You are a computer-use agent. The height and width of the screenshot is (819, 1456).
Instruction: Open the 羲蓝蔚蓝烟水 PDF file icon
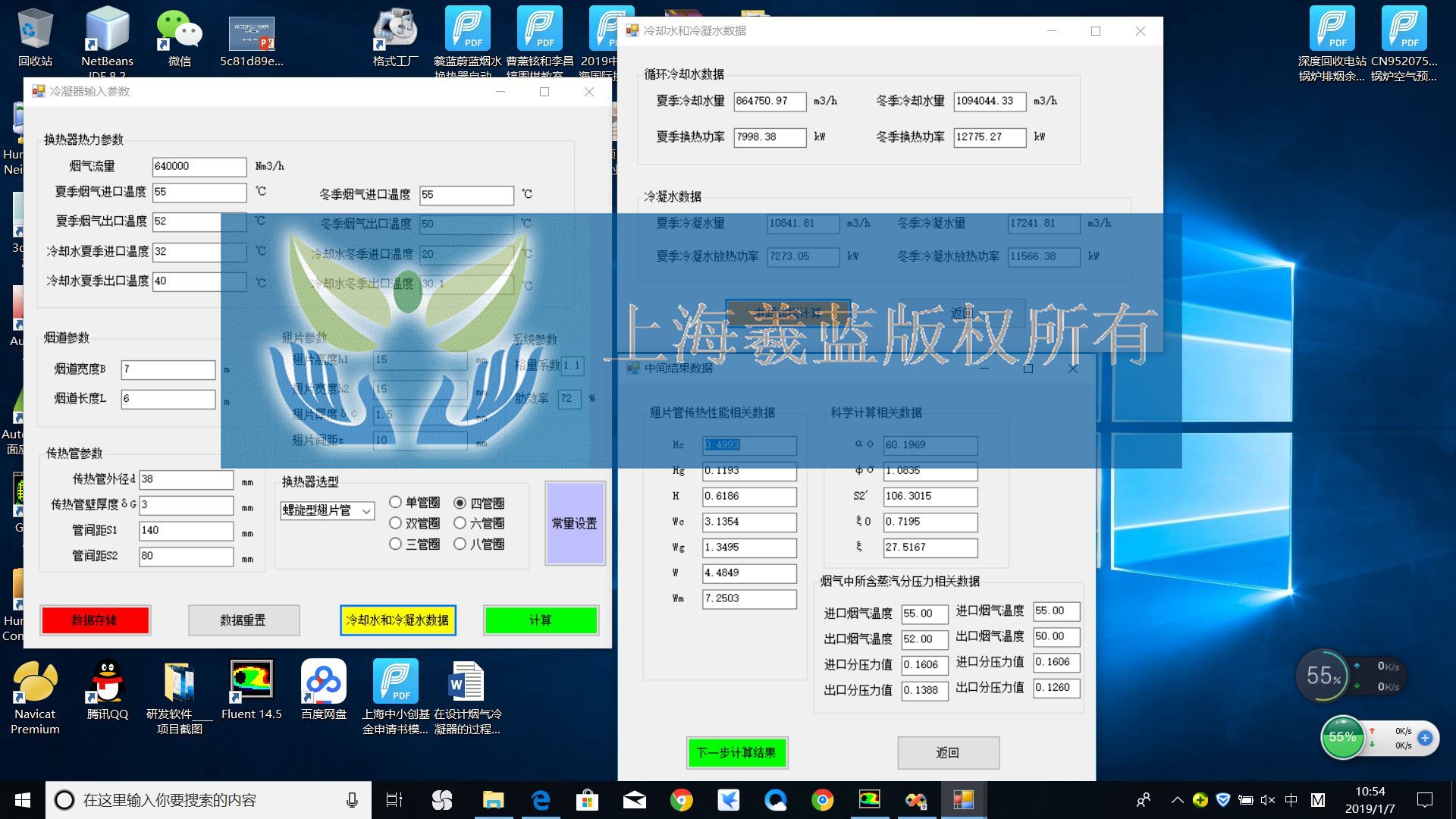point(467,39)
